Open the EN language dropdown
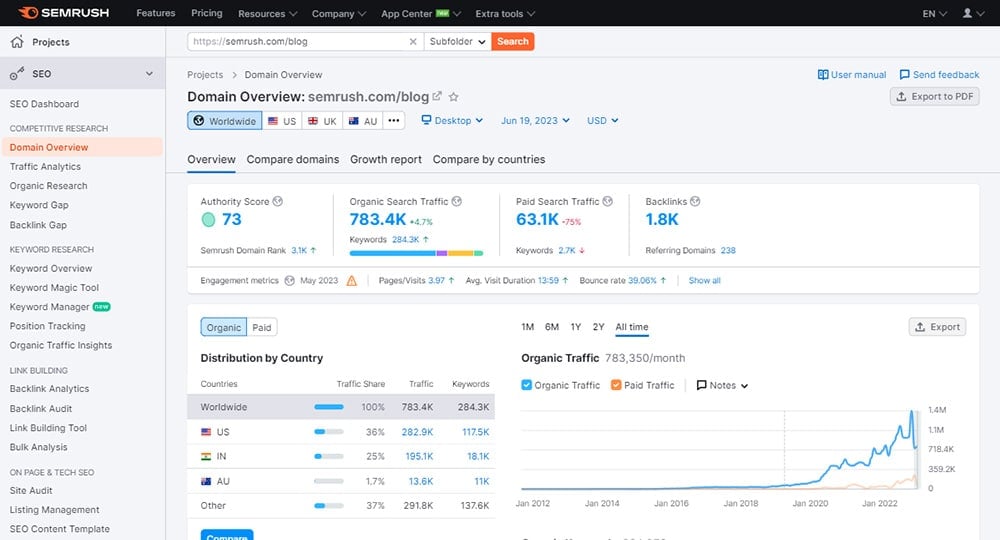1000x540 pixels. click(x=934, y=13)
